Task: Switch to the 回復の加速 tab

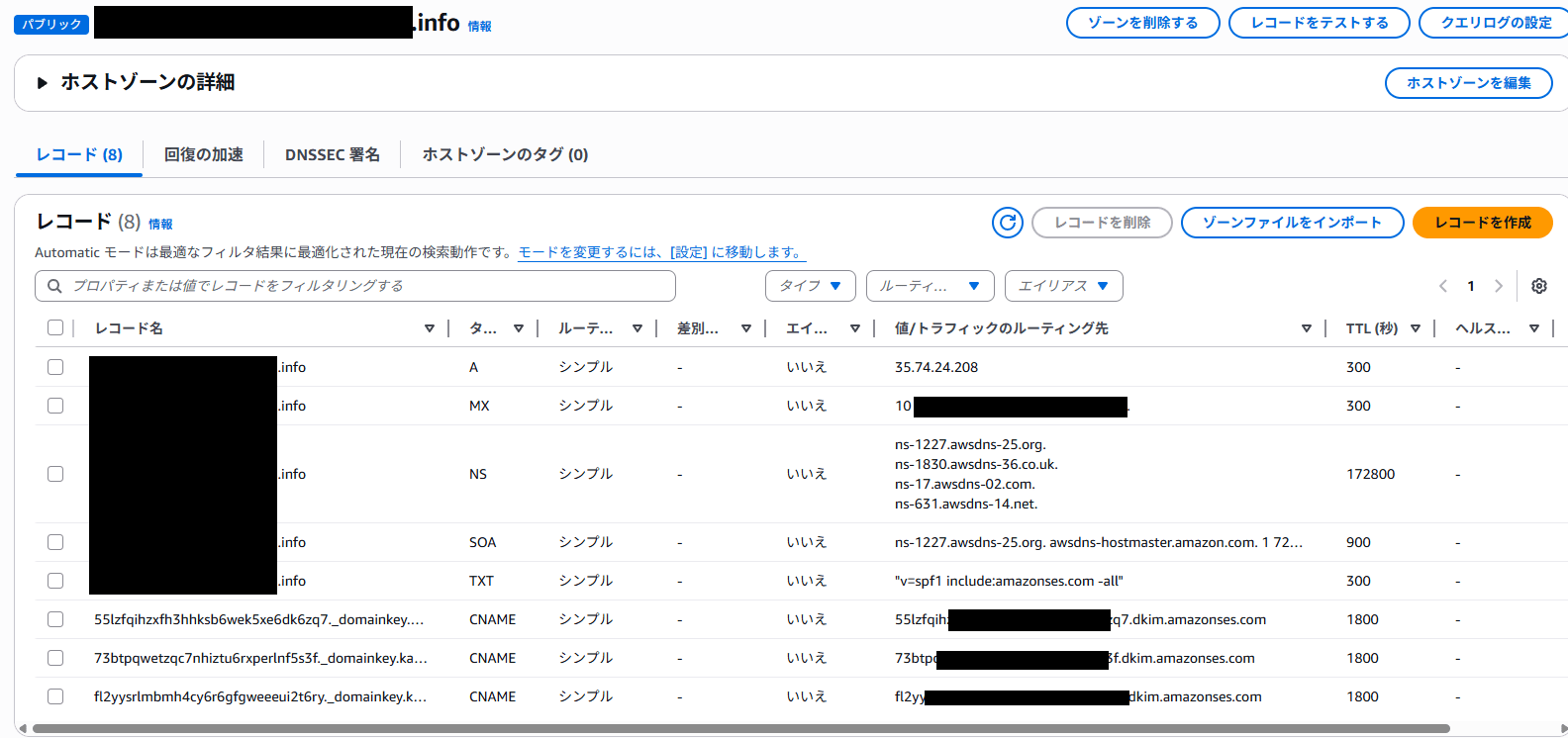Action: pos(203,154)
